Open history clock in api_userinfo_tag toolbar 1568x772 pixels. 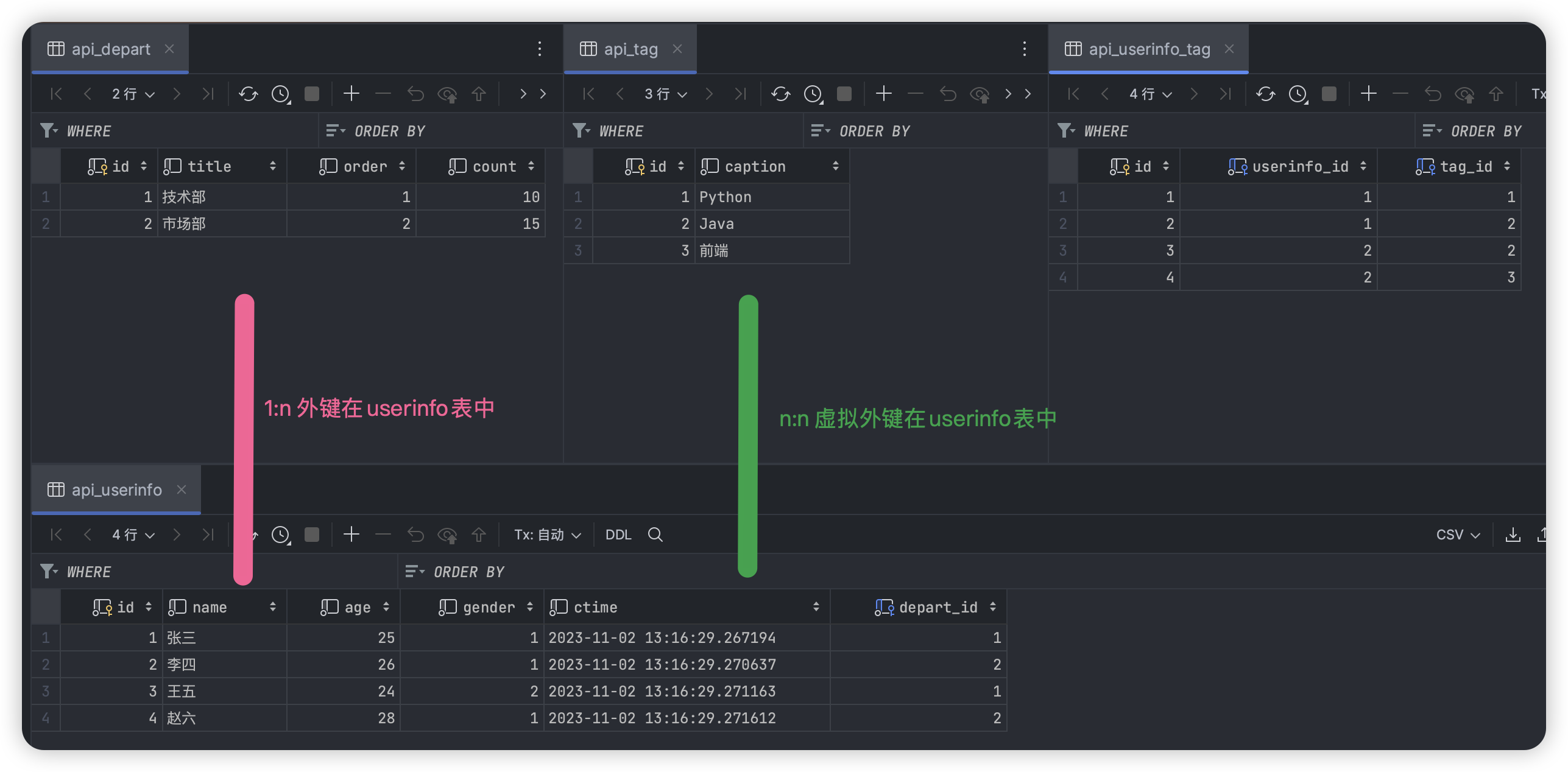click(1298, 94)
